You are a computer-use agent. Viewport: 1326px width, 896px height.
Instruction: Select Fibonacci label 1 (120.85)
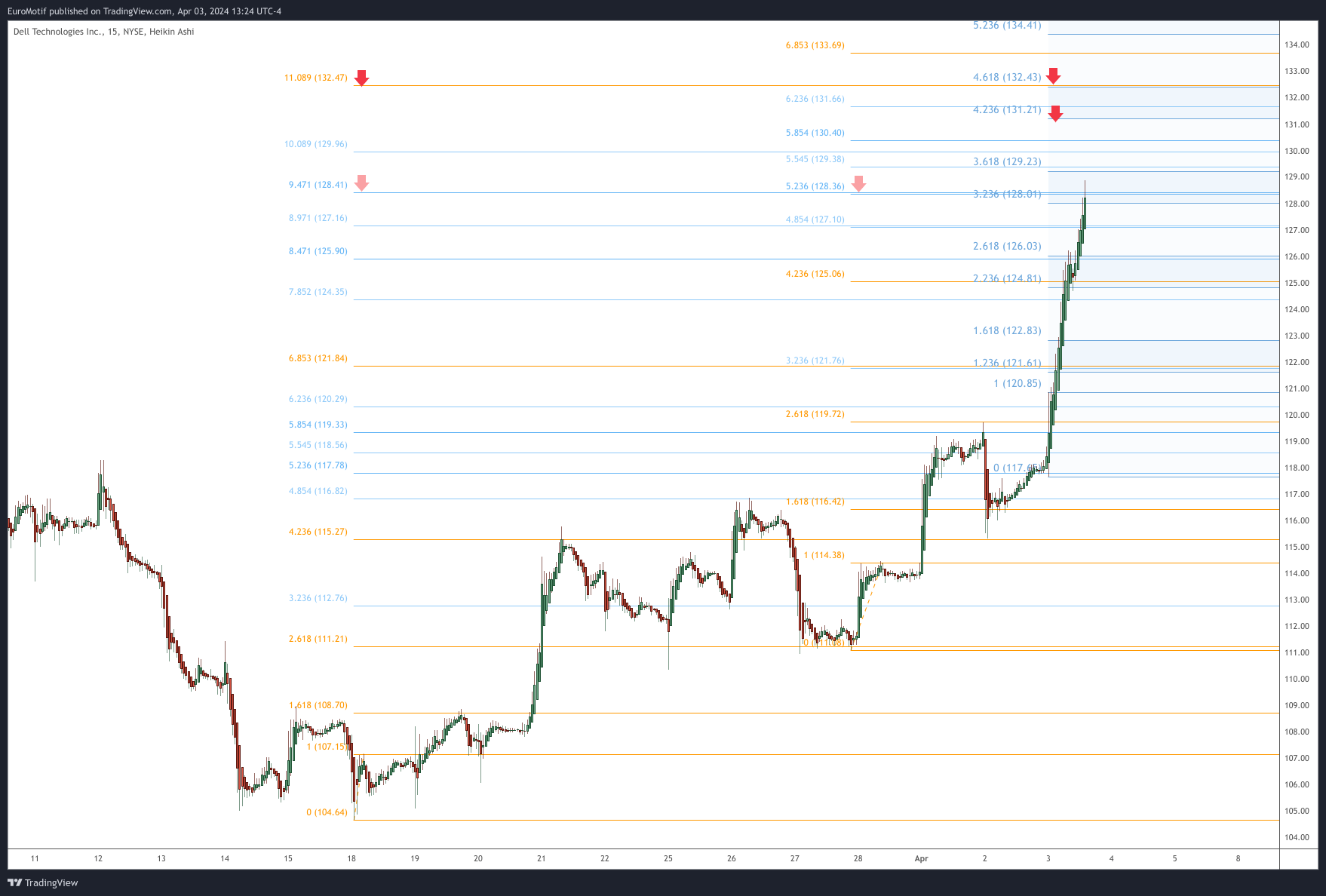click(1018, 383)
